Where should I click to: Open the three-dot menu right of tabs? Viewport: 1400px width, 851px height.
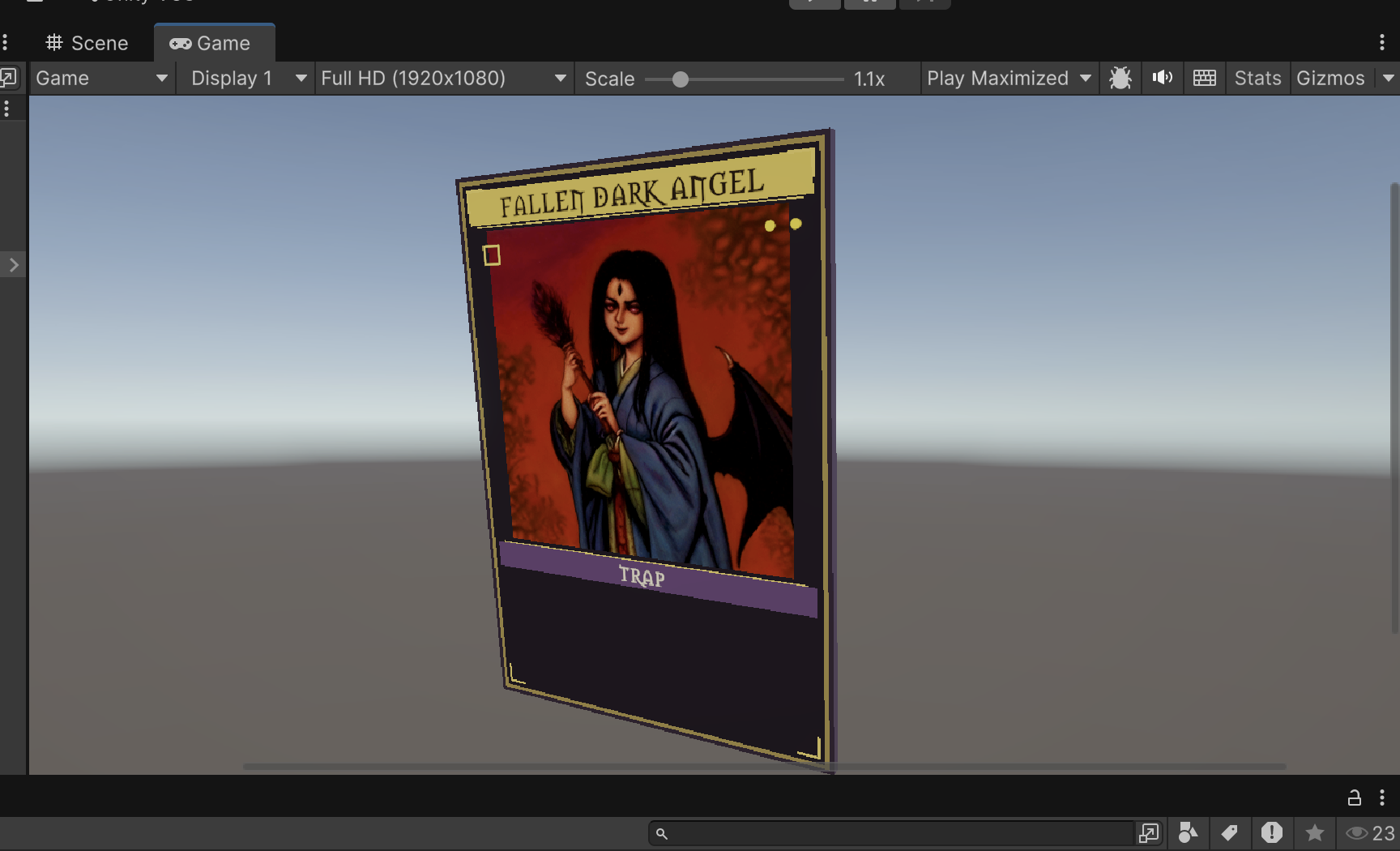(x=1382, y=43)
